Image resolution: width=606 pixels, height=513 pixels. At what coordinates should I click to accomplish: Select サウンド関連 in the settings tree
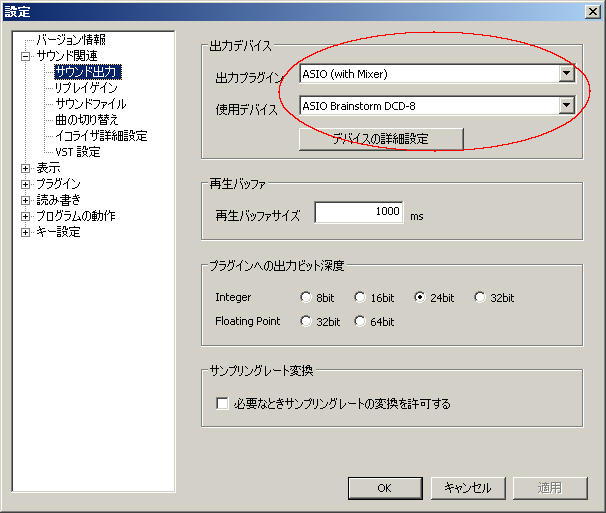click(x=66, y=56)
